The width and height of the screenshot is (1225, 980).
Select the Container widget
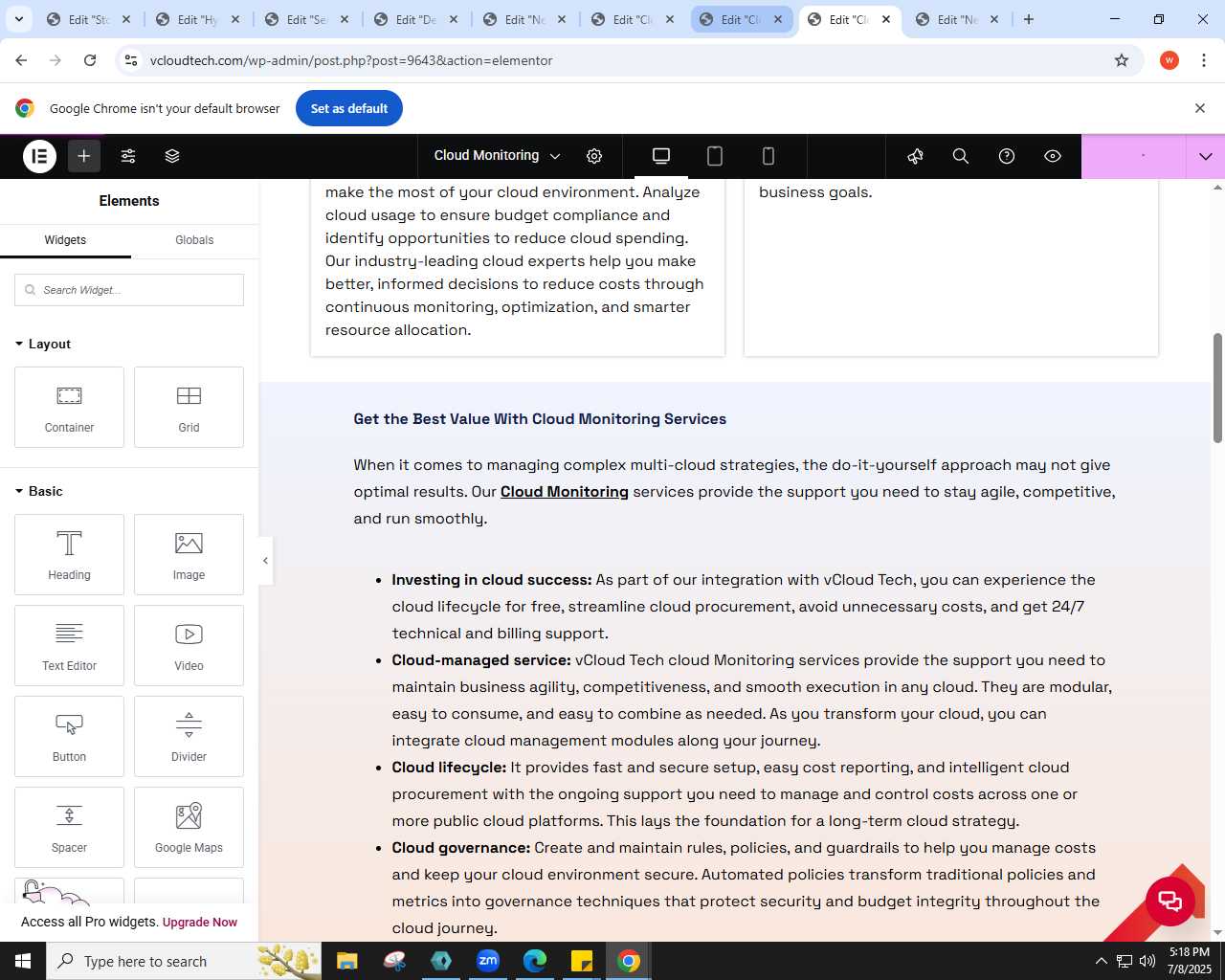(x=69, y=407)
